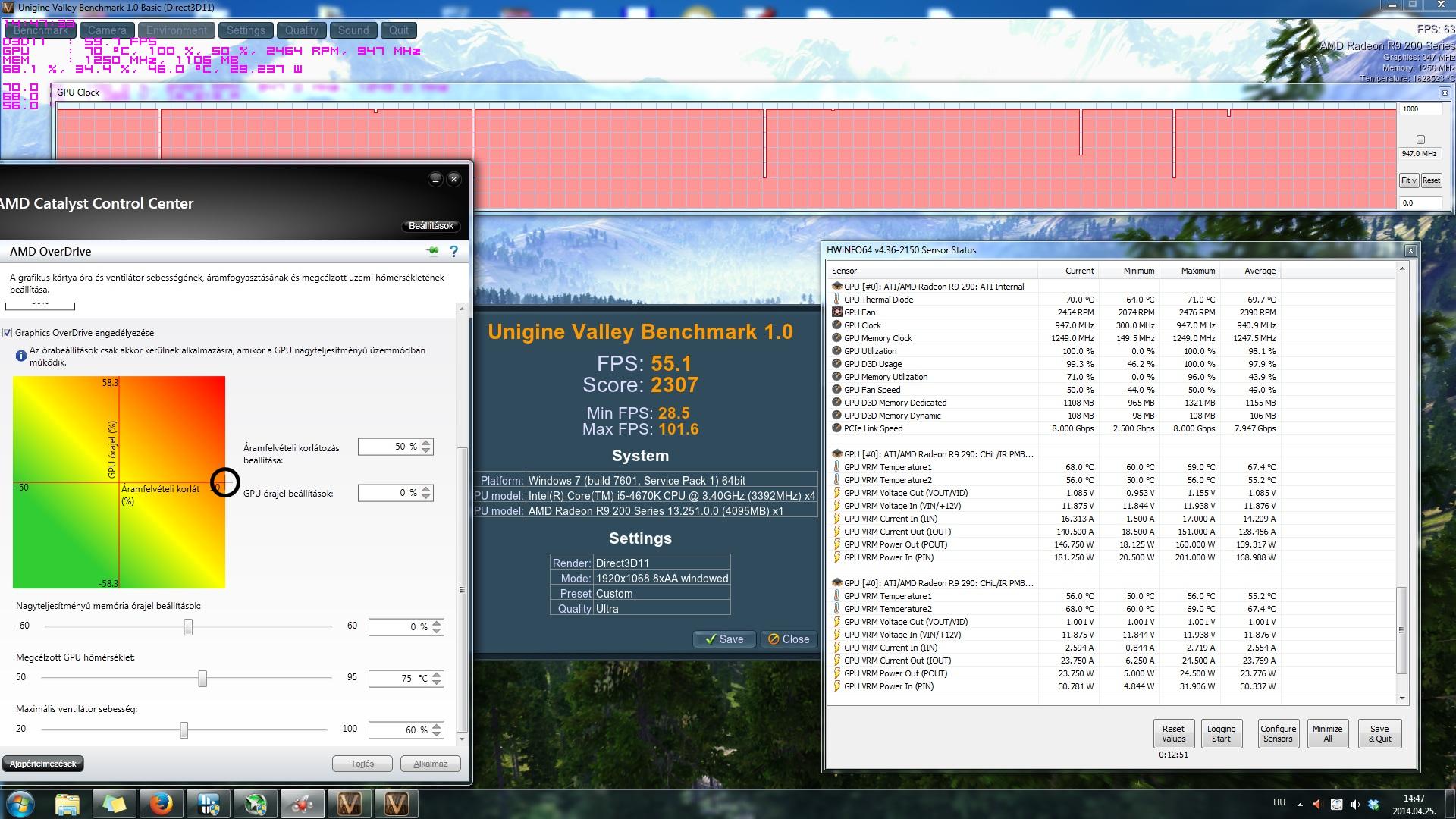Click the GPU Clock sensor icon
The image size is (1456, 819).
(837, 325)
